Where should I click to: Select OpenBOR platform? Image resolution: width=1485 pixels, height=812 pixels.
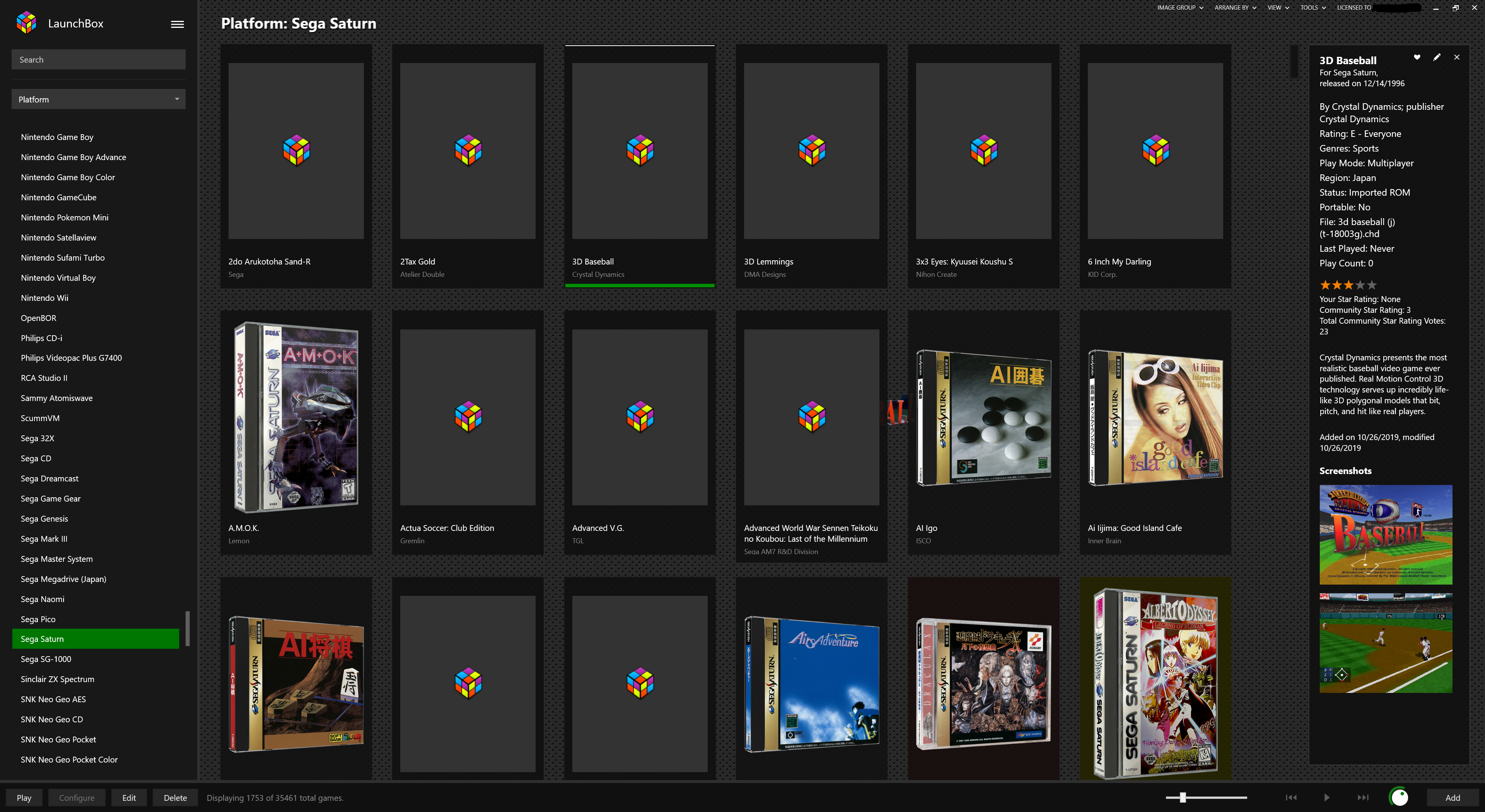39,318
